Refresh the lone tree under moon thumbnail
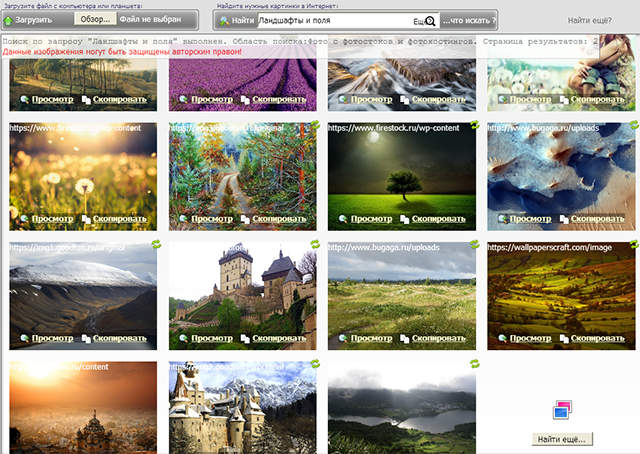This screenshot has width=640, height=454. [474, 125]
